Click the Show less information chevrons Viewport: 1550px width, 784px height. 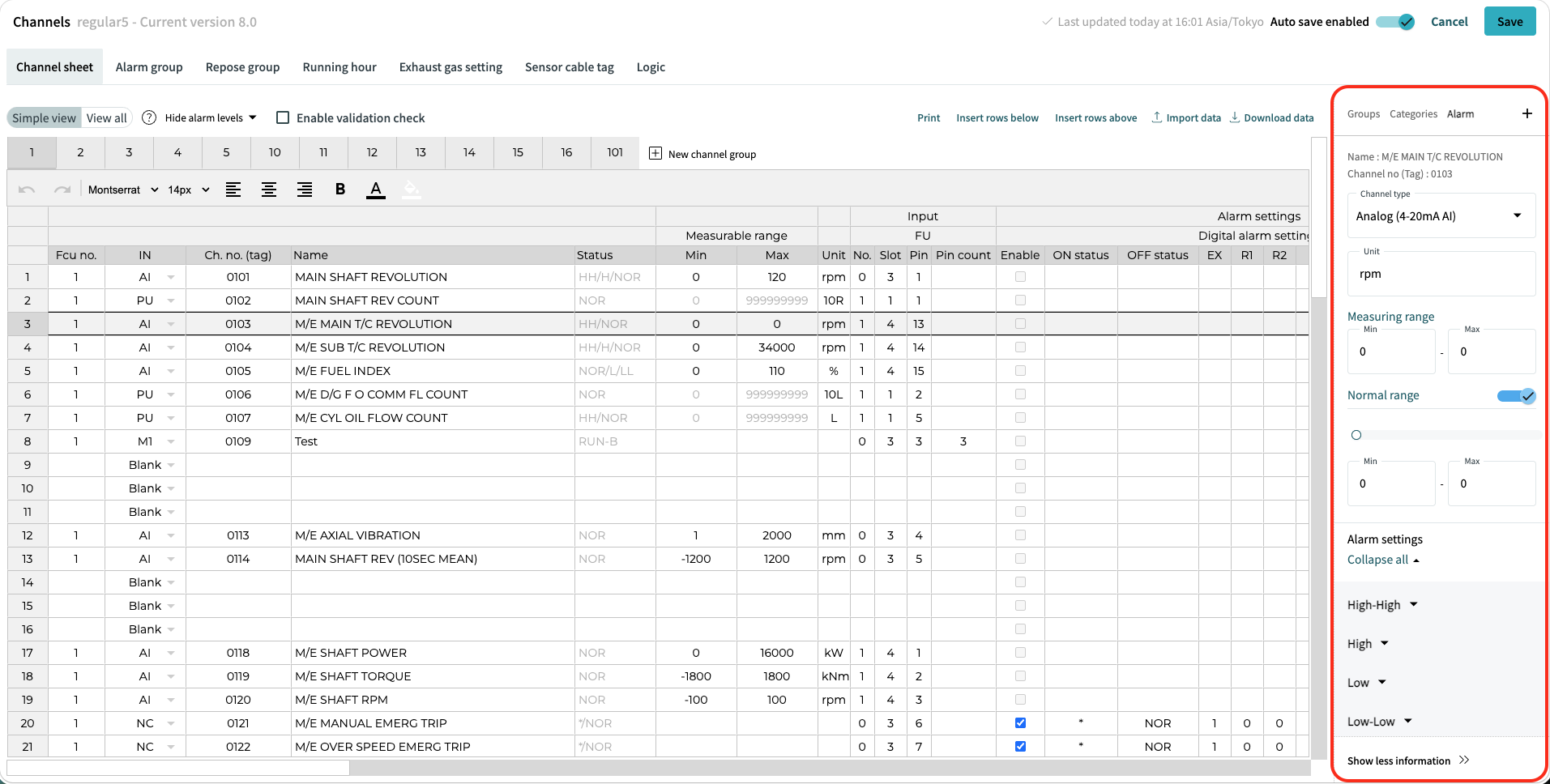1463,760
